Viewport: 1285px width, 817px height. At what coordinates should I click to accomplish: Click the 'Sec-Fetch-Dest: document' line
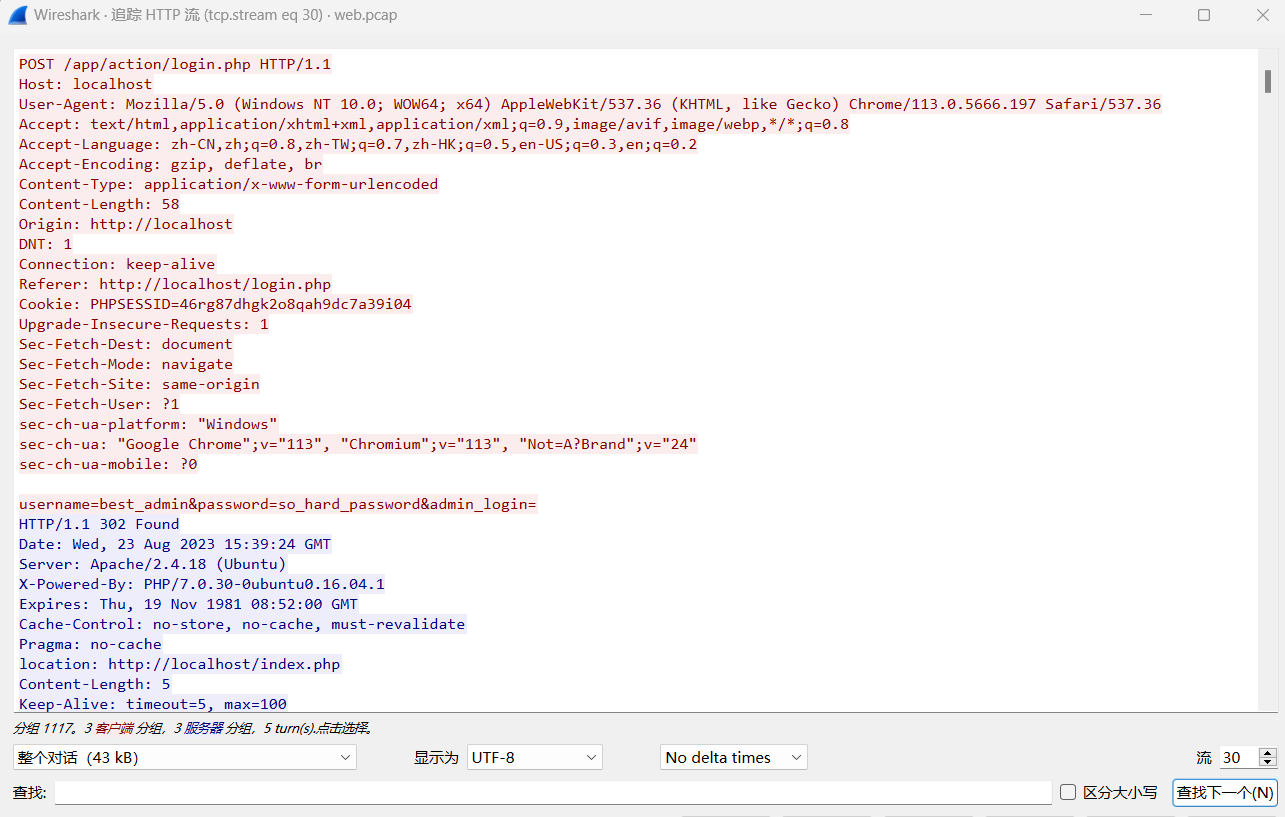(x=126, y=344)
